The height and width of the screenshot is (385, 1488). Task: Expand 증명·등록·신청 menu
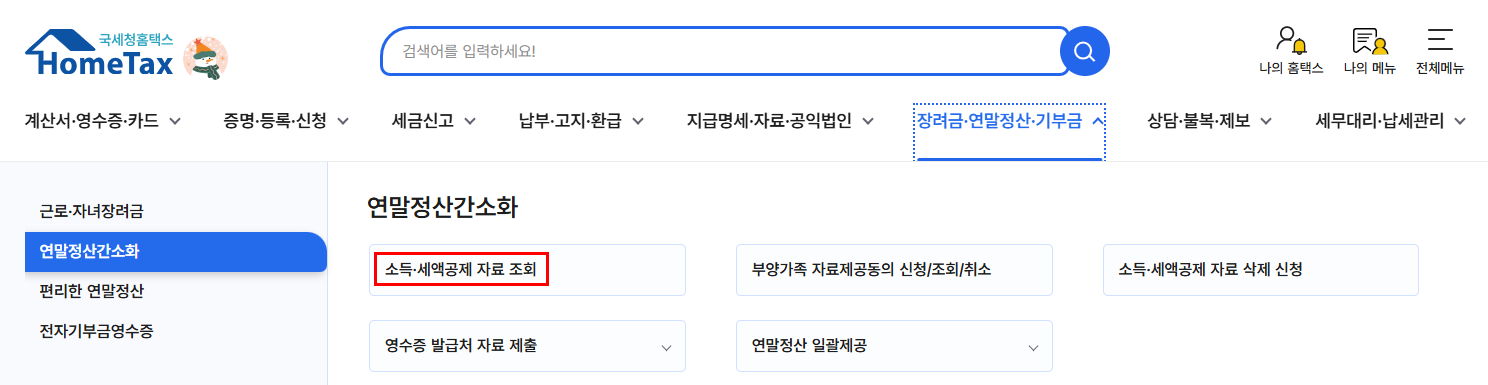pos(286,121)
